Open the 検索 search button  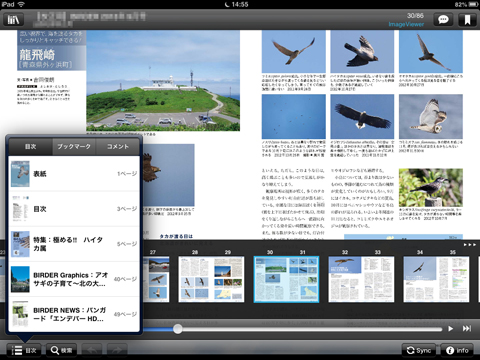click(61, 350)
